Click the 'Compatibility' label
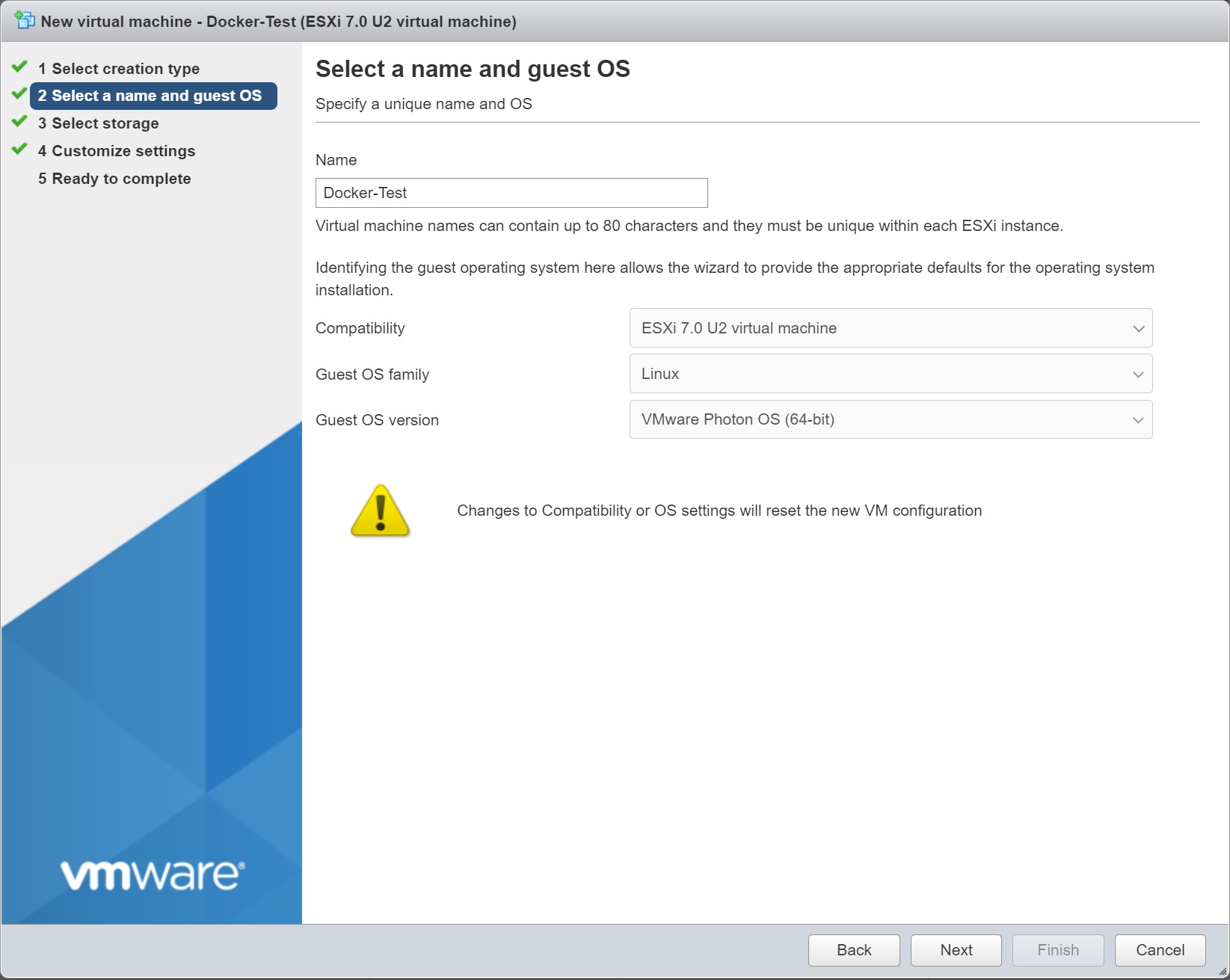 click(x=360, y=328)
